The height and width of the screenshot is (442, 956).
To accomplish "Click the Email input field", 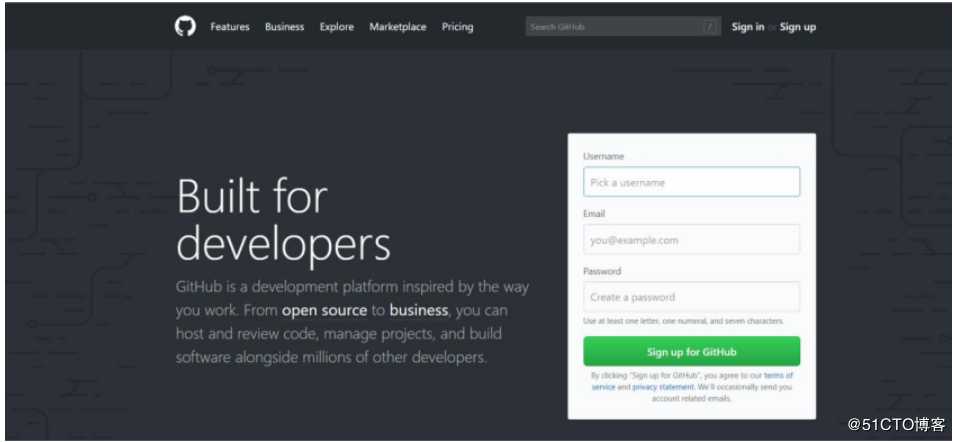I will tap(691, 240).
